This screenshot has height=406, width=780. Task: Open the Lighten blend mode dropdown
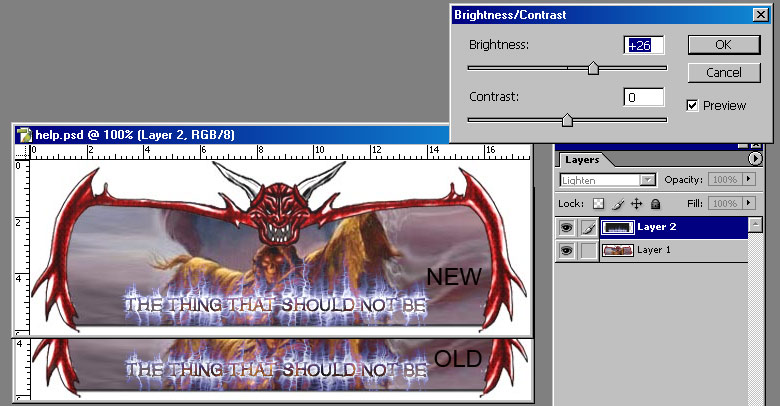point(647,180)
